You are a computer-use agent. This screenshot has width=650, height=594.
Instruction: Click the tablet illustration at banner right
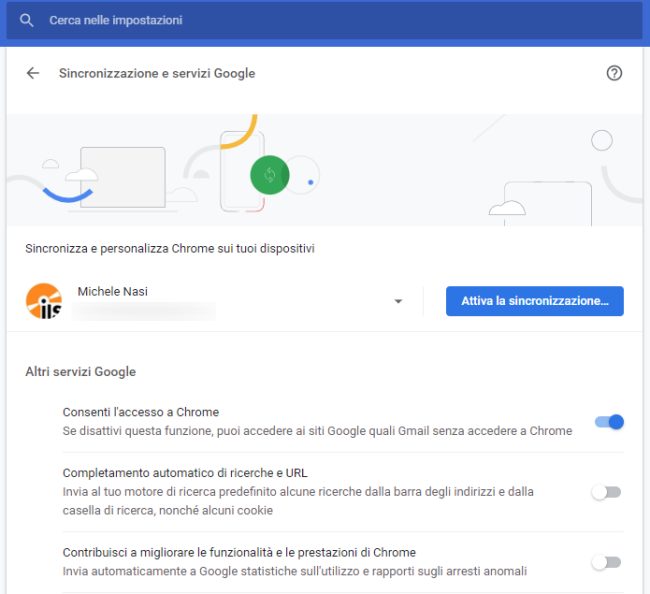(547, 203)
